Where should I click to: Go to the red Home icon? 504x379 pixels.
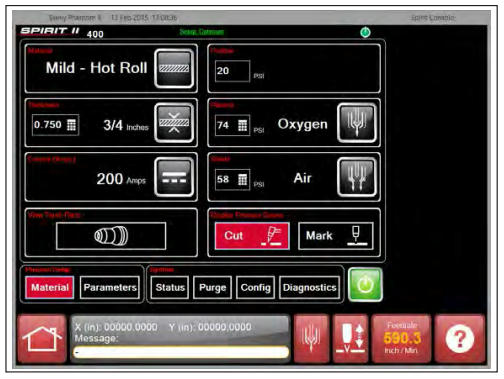click(42, 339)
